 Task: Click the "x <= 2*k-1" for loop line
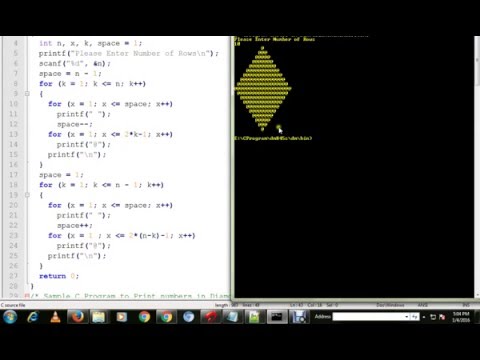pos(110,134)
